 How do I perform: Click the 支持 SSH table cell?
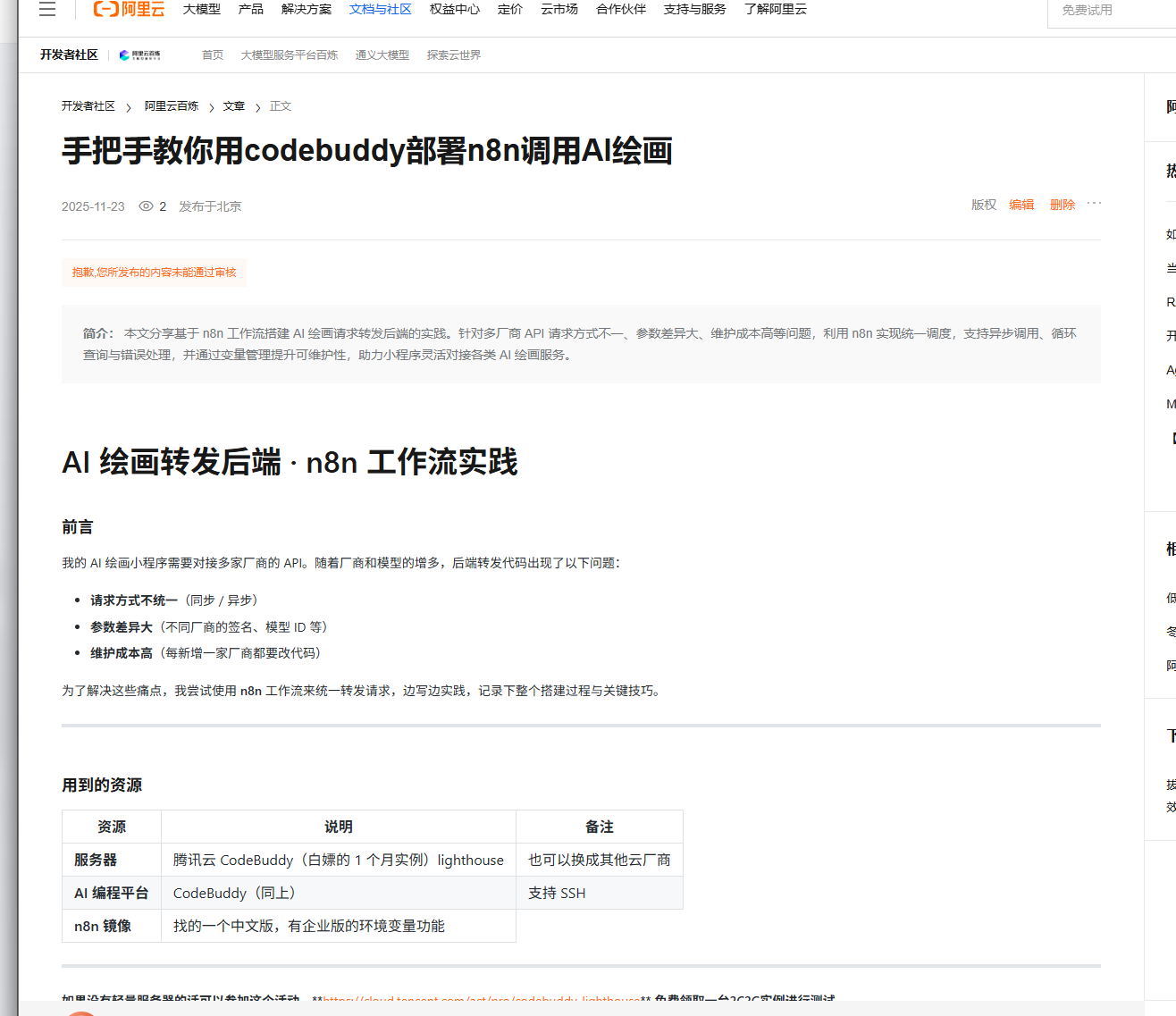(600, 894)
